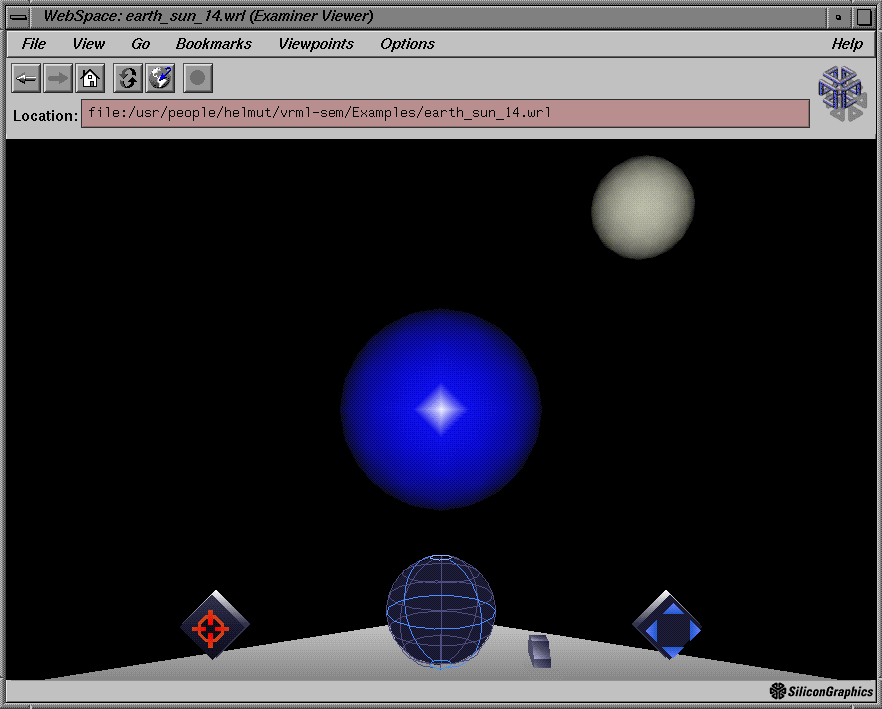
Task: Open the Help menu
Action: [x=847, y=44]
